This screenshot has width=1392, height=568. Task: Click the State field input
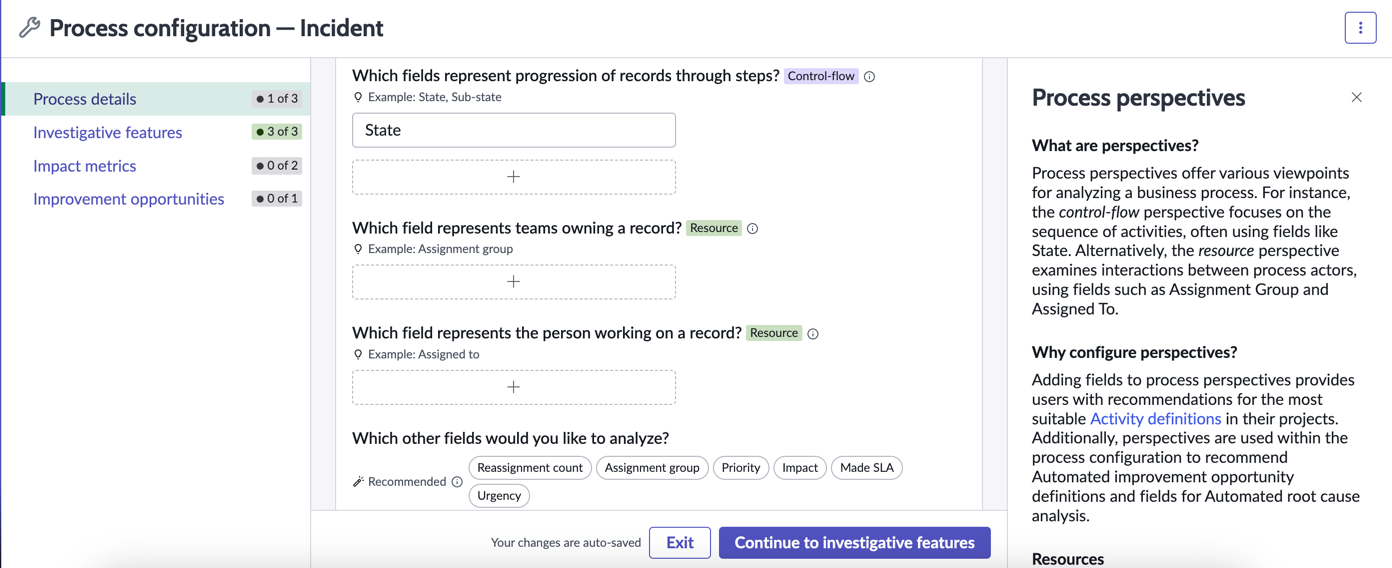coord(514,130)
